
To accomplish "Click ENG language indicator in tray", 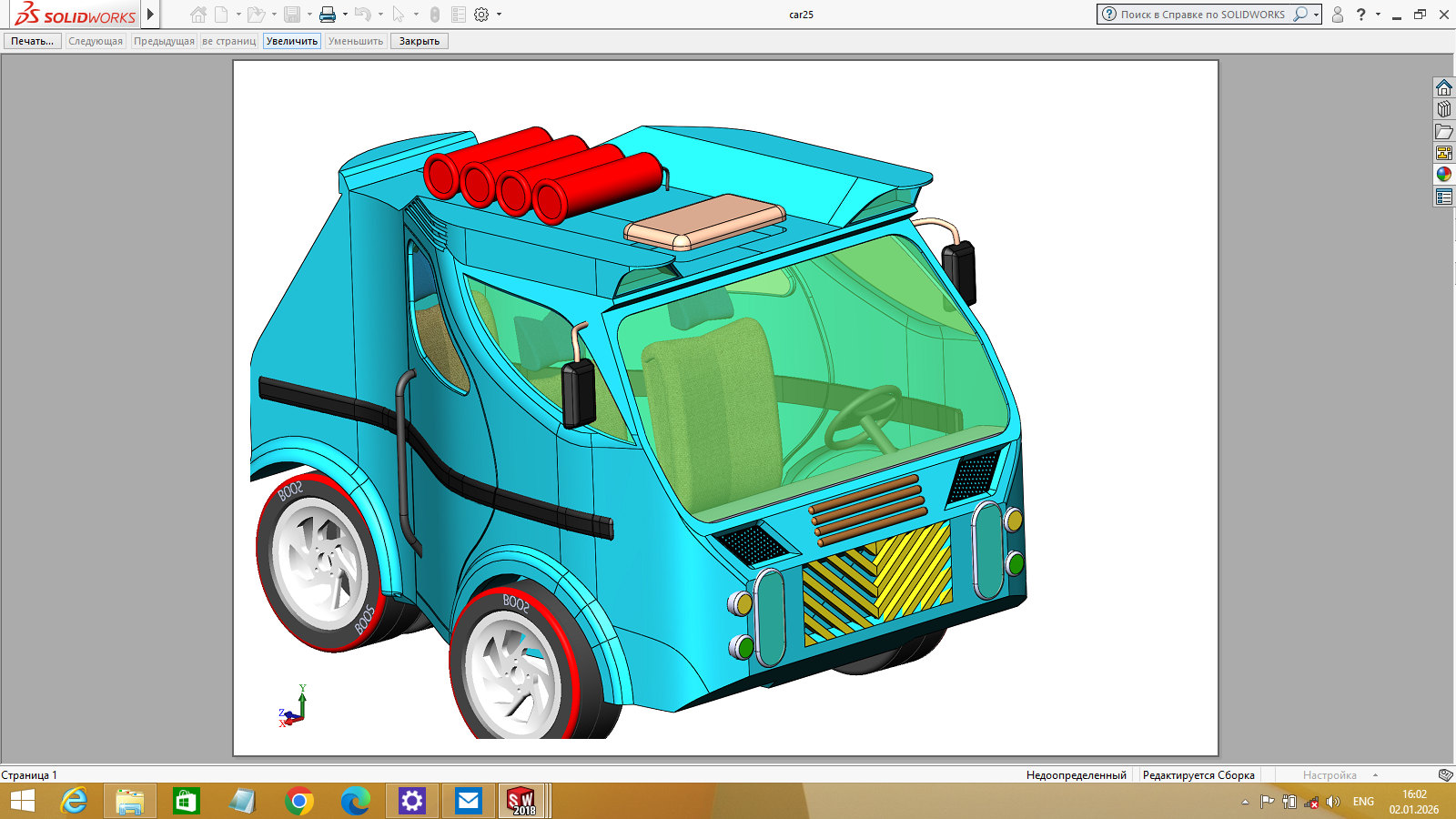I will [x=1363, y=802].
